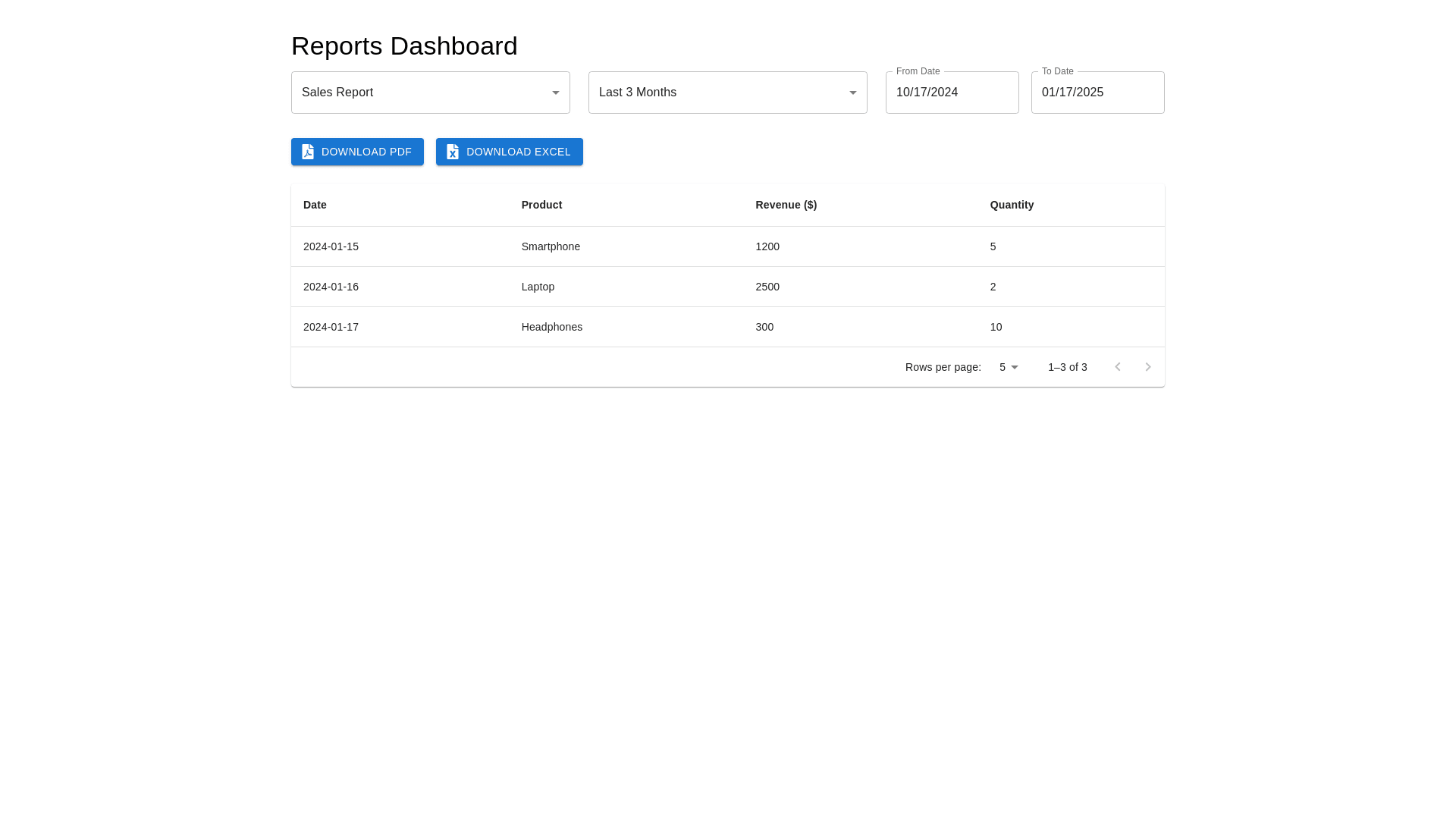This screenshot has width=1456, height=819.
Task: Open the Sales Report type selector
Action: tap(421, 93)
